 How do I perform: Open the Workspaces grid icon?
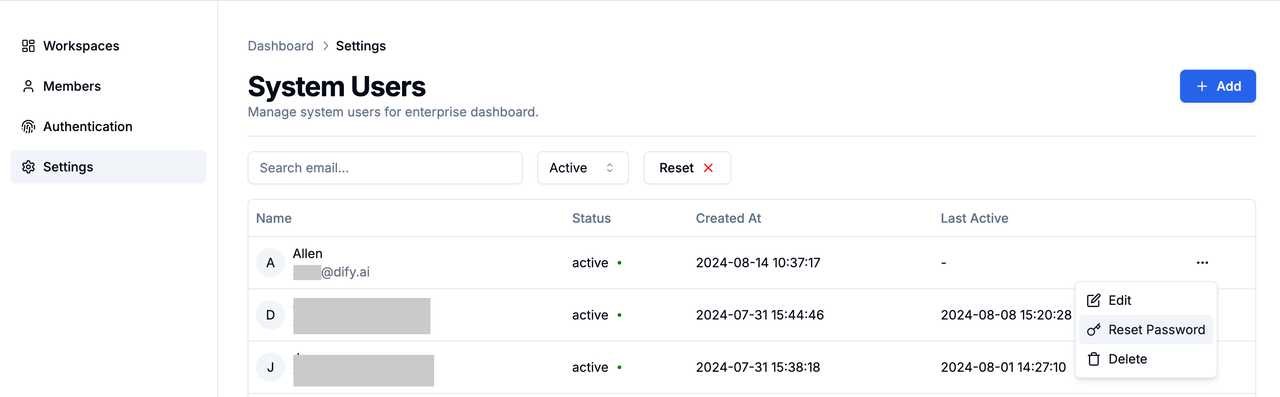coord(28,46)
